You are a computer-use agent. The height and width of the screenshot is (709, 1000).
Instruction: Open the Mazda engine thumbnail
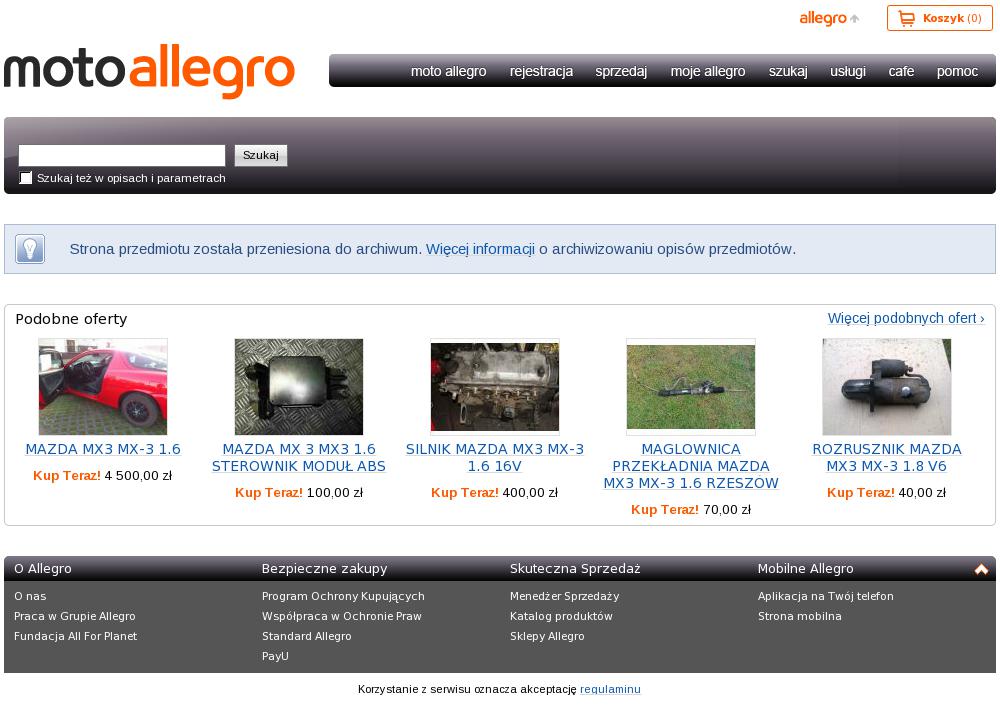pos(495,387)
